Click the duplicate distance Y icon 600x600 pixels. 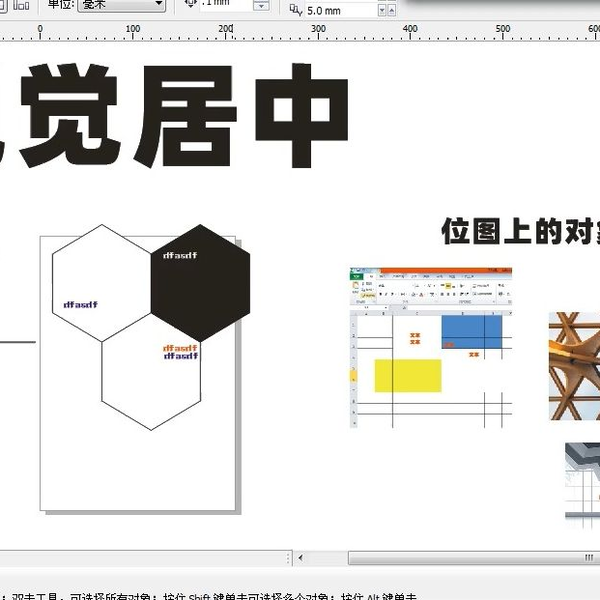coord(295,10)
